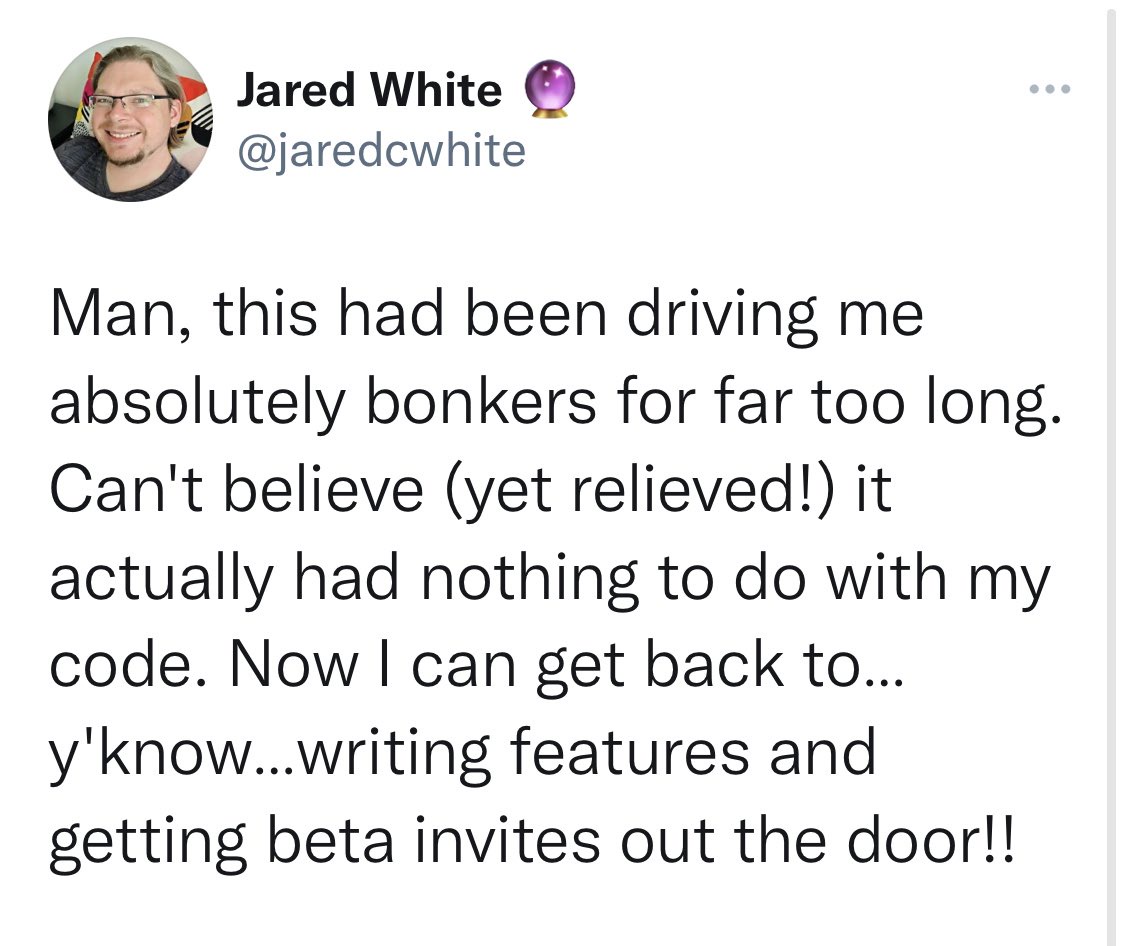Click the word "actually" in the tweet
The width and height of the screenshot is (1125, 946).
click(161, 580)
